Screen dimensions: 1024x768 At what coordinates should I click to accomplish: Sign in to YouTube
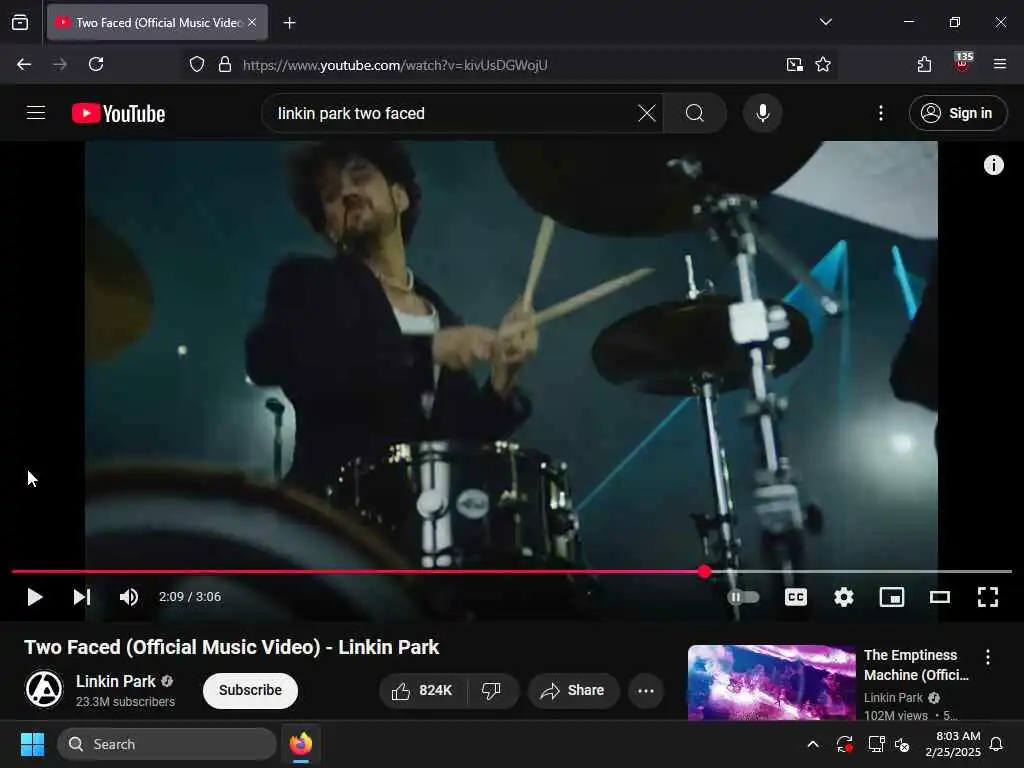tap(957, 113)
